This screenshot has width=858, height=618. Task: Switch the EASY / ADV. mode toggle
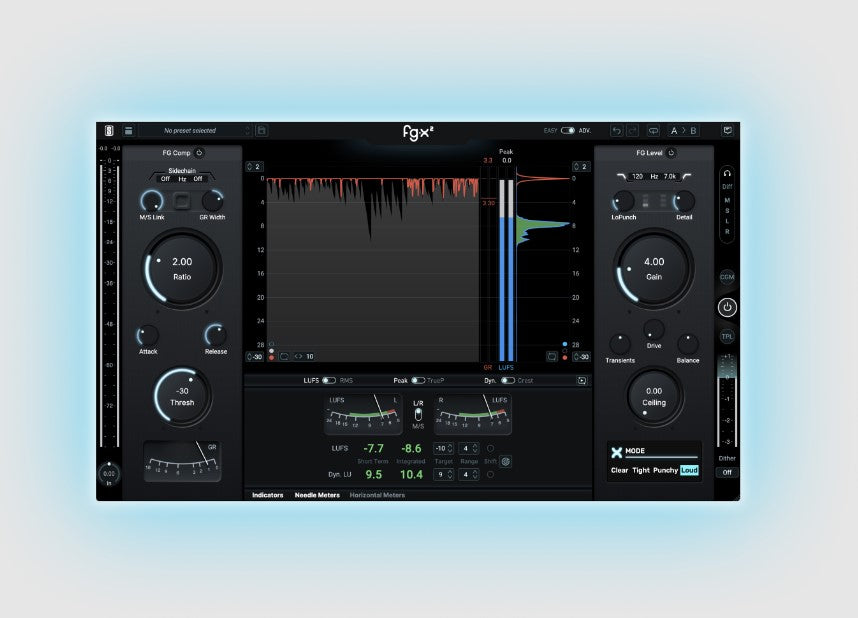click(x=568, y=130)
